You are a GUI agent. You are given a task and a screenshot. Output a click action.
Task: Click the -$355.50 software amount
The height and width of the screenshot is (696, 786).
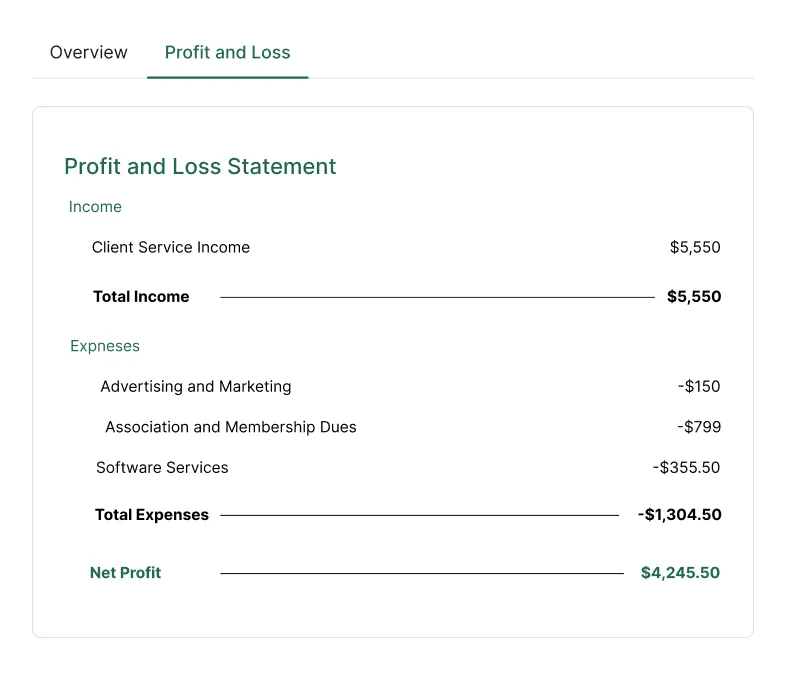[x=686, y=467]
